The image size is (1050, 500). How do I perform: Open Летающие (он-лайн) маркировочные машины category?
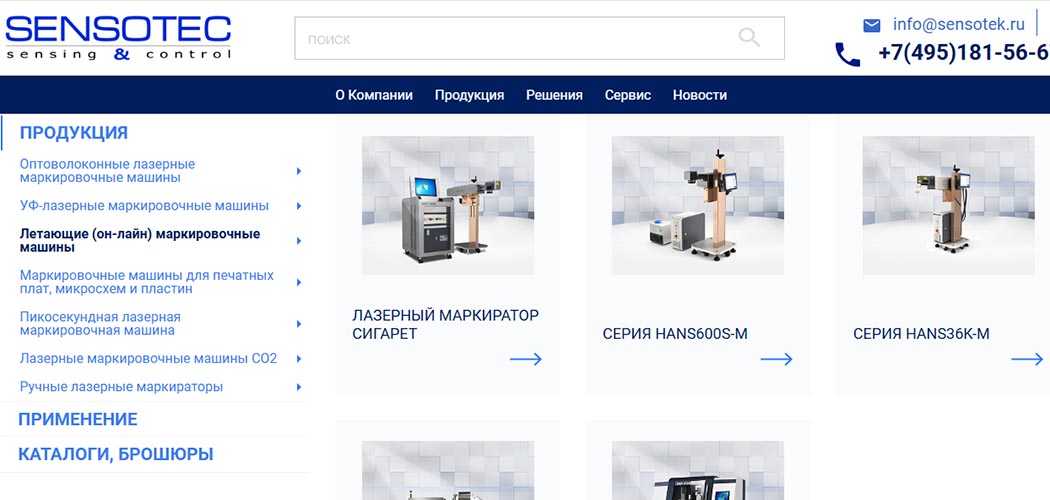[x=140, y=240]
